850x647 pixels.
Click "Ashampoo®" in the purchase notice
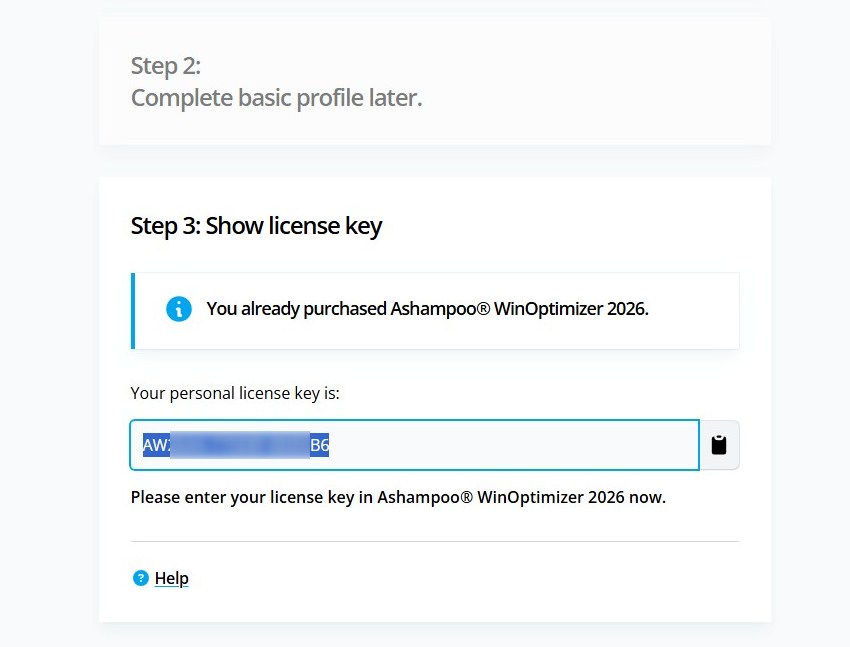(440, 309)
